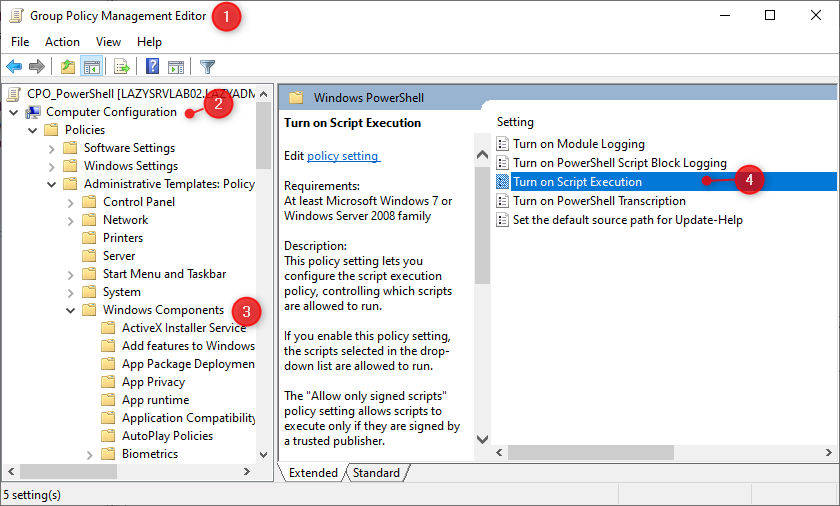Screen dimensions: 840x506
Task: Click the Export List toolbar icon
Action: (x=122, y=67)
